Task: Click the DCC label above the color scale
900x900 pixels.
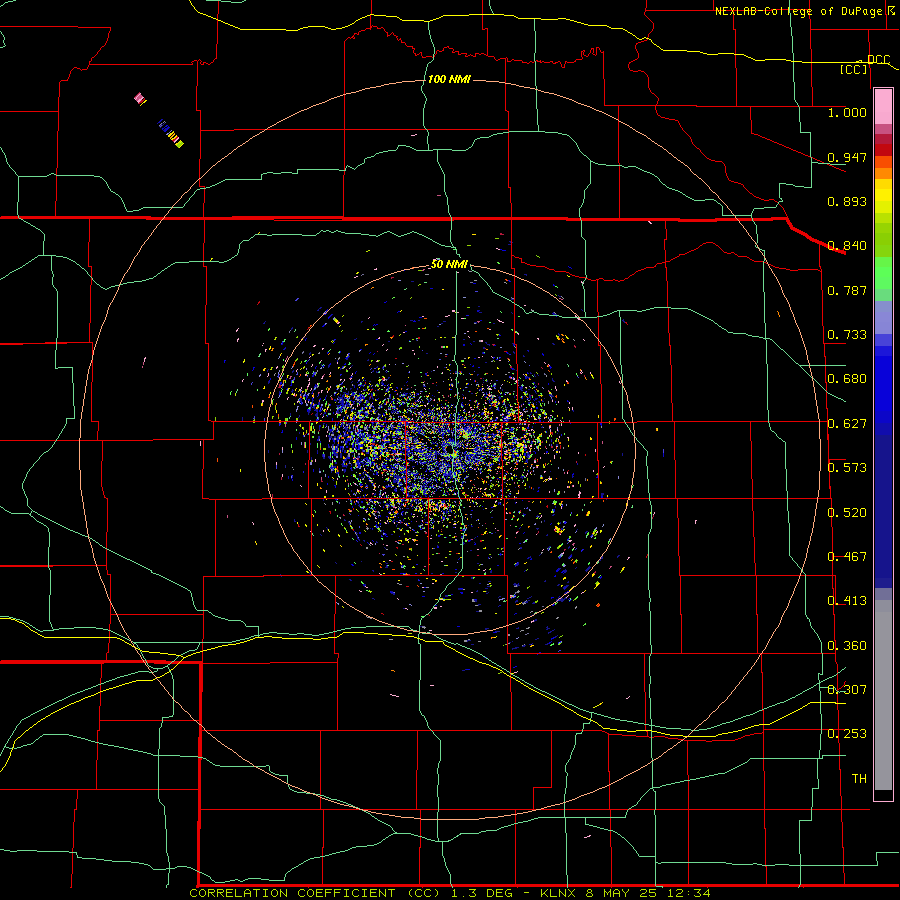Action: (x=878, y=59)
